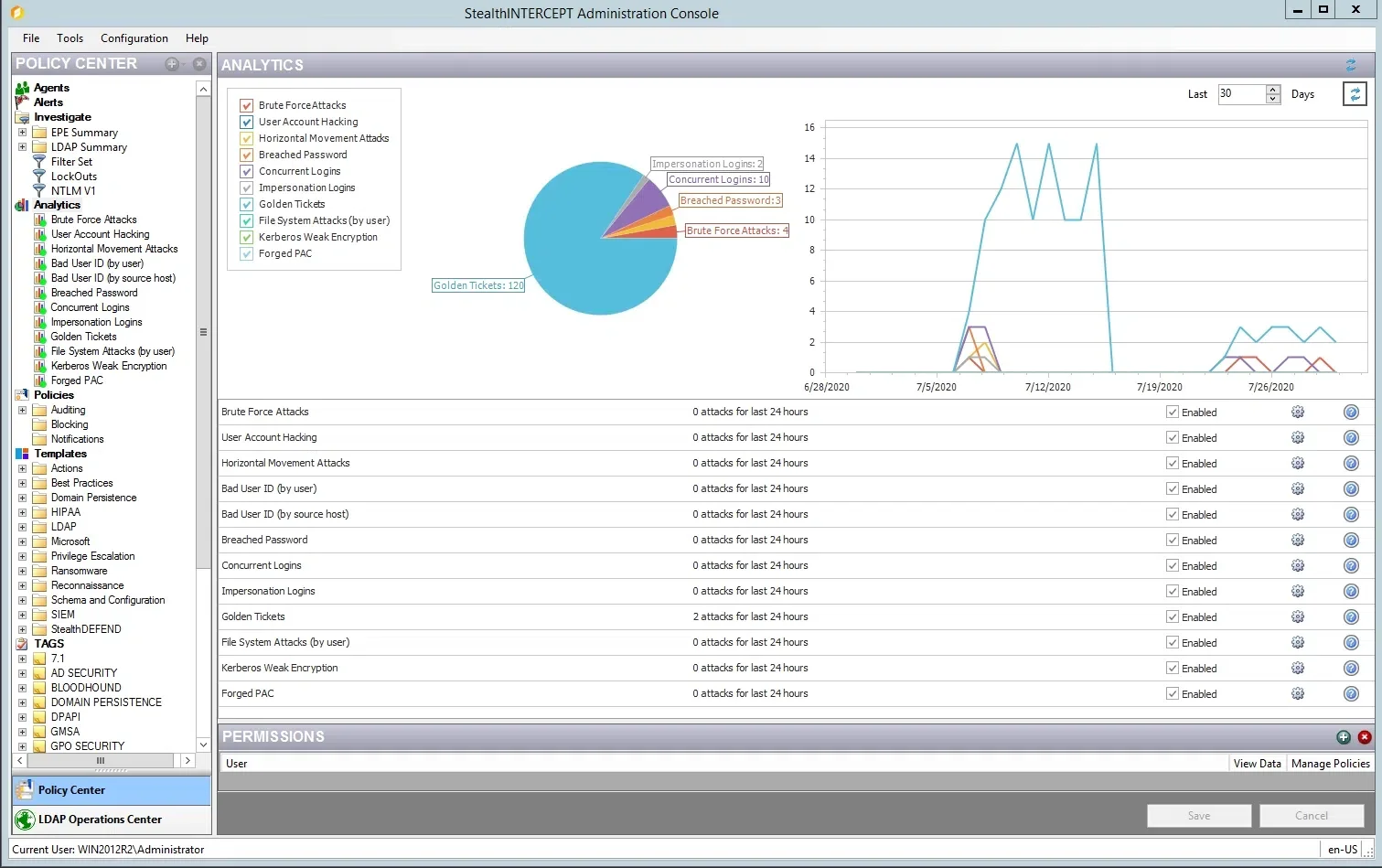The width and height of the screenshot is (1382, 868).
Task: Increase Last days value with up arrow
Action: pos(1273,90)
